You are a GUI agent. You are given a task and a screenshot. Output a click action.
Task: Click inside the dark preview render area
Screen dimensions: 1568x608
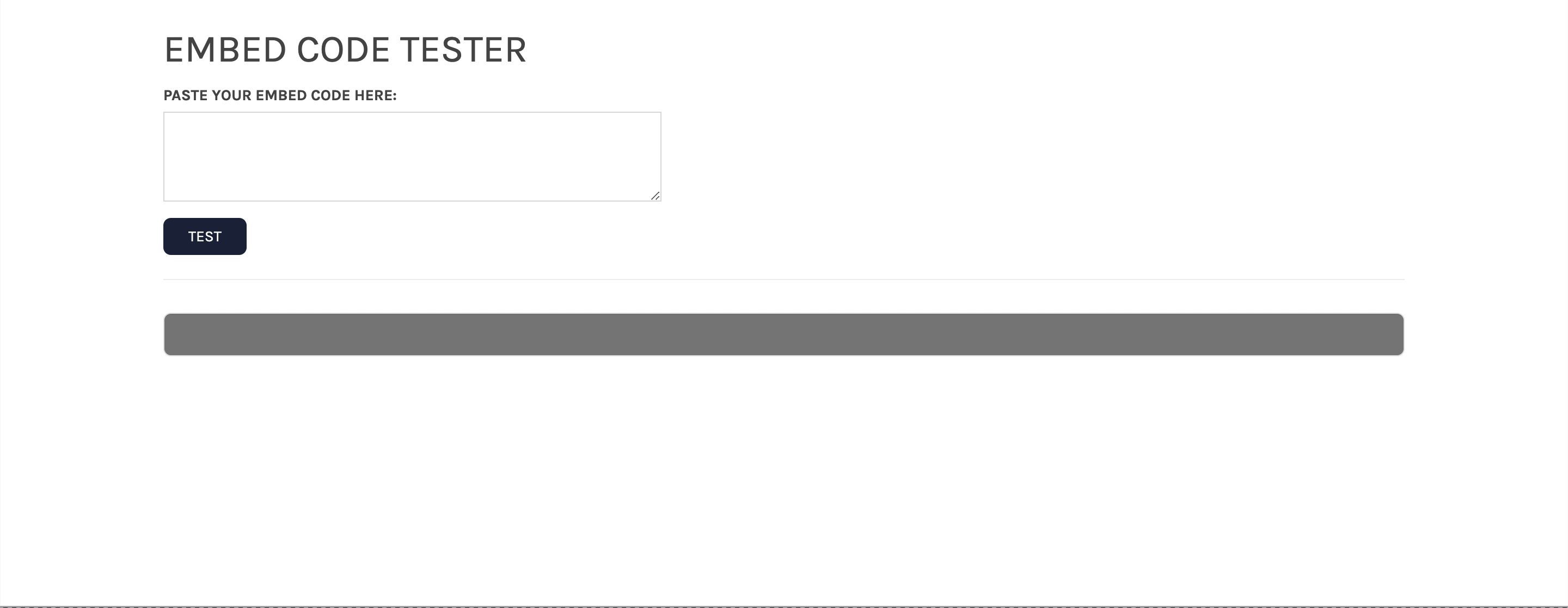click(783, 334)
